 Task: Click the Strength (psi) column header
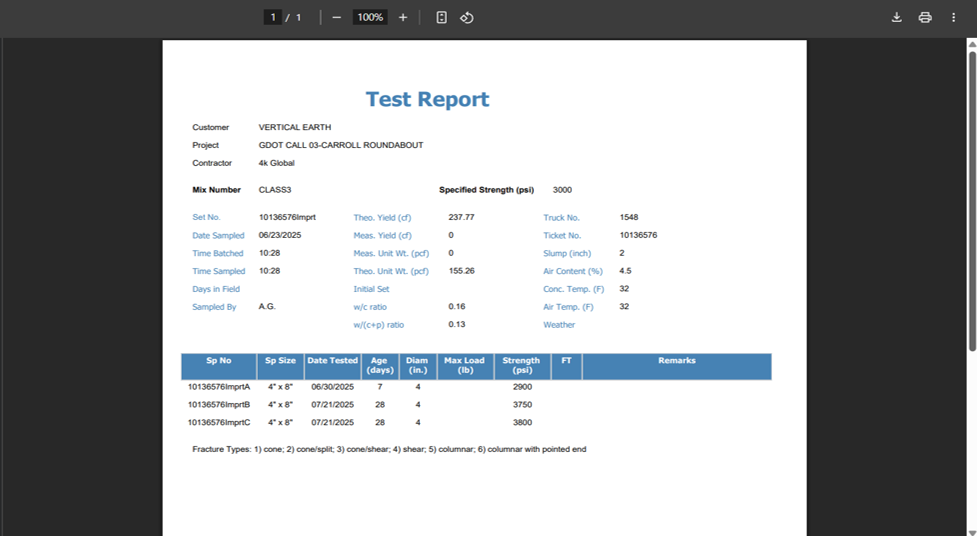[521, 366]
